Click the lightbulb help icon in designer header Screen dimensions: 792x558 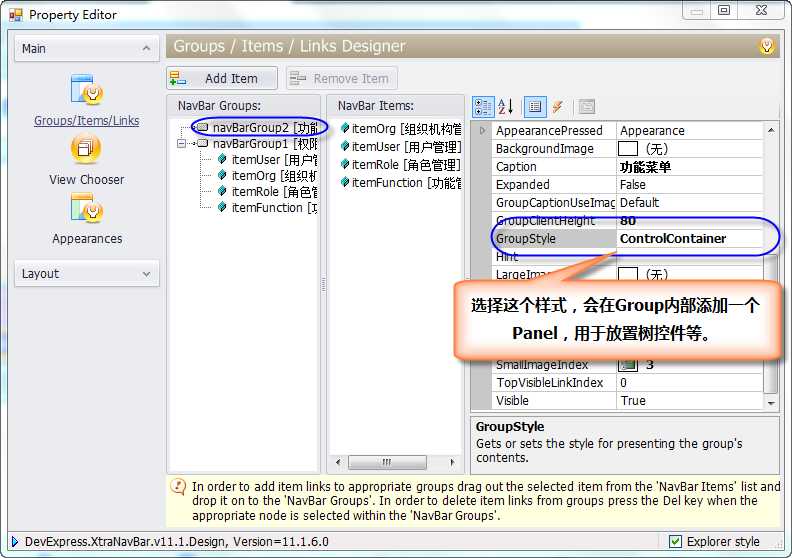[x=767, y=46]
